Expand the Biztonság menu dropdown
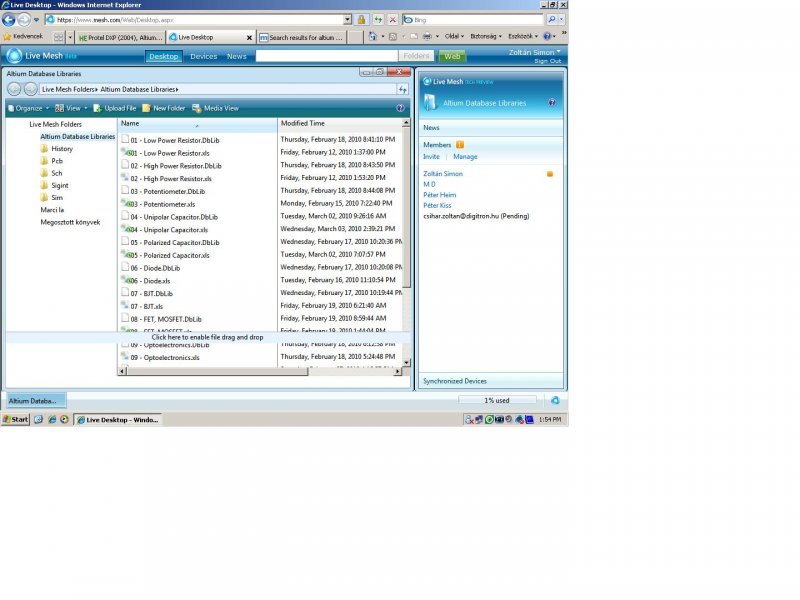 [486, 37]
